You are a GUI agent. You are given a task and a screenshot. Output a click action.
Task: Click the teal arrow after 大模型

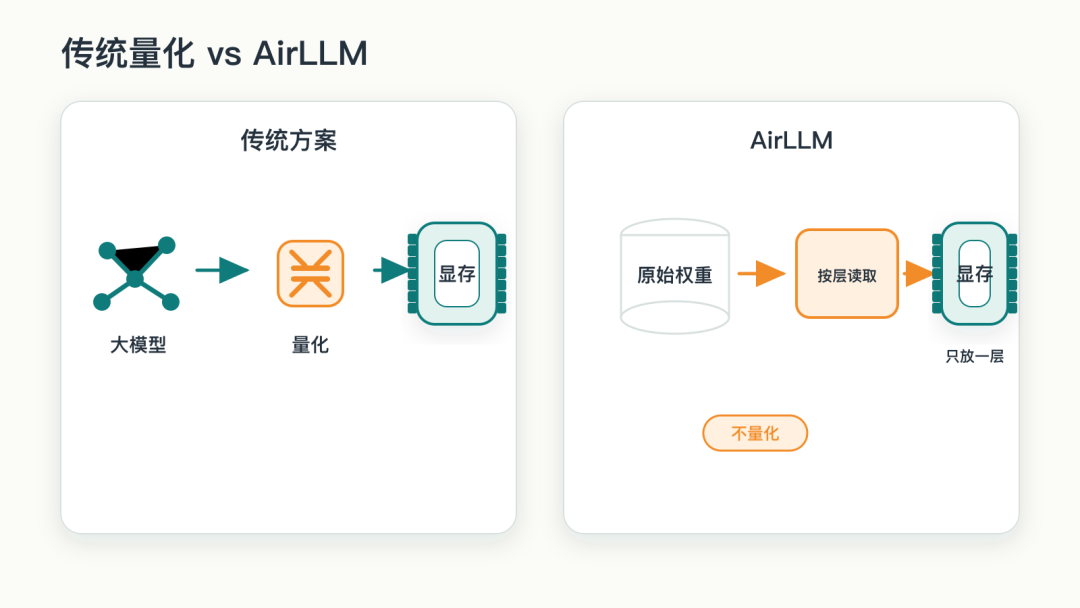coord(222,270)
